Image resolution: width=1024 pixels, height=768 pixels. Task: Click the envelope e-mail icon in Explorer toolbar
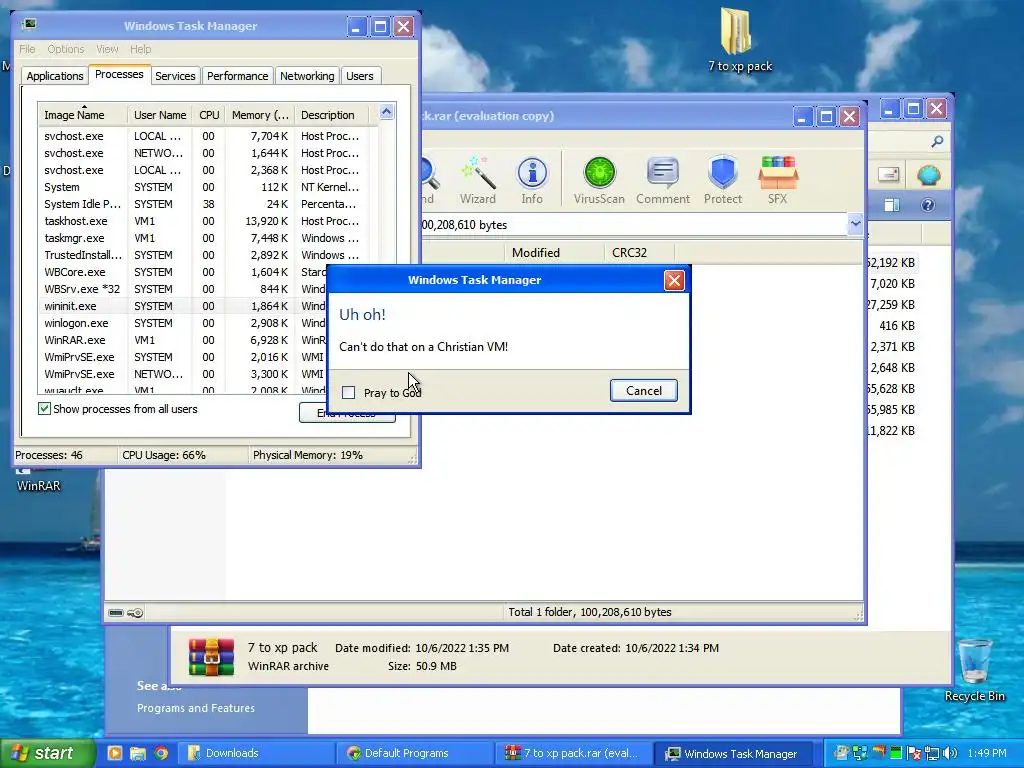(x=889, y=174)
